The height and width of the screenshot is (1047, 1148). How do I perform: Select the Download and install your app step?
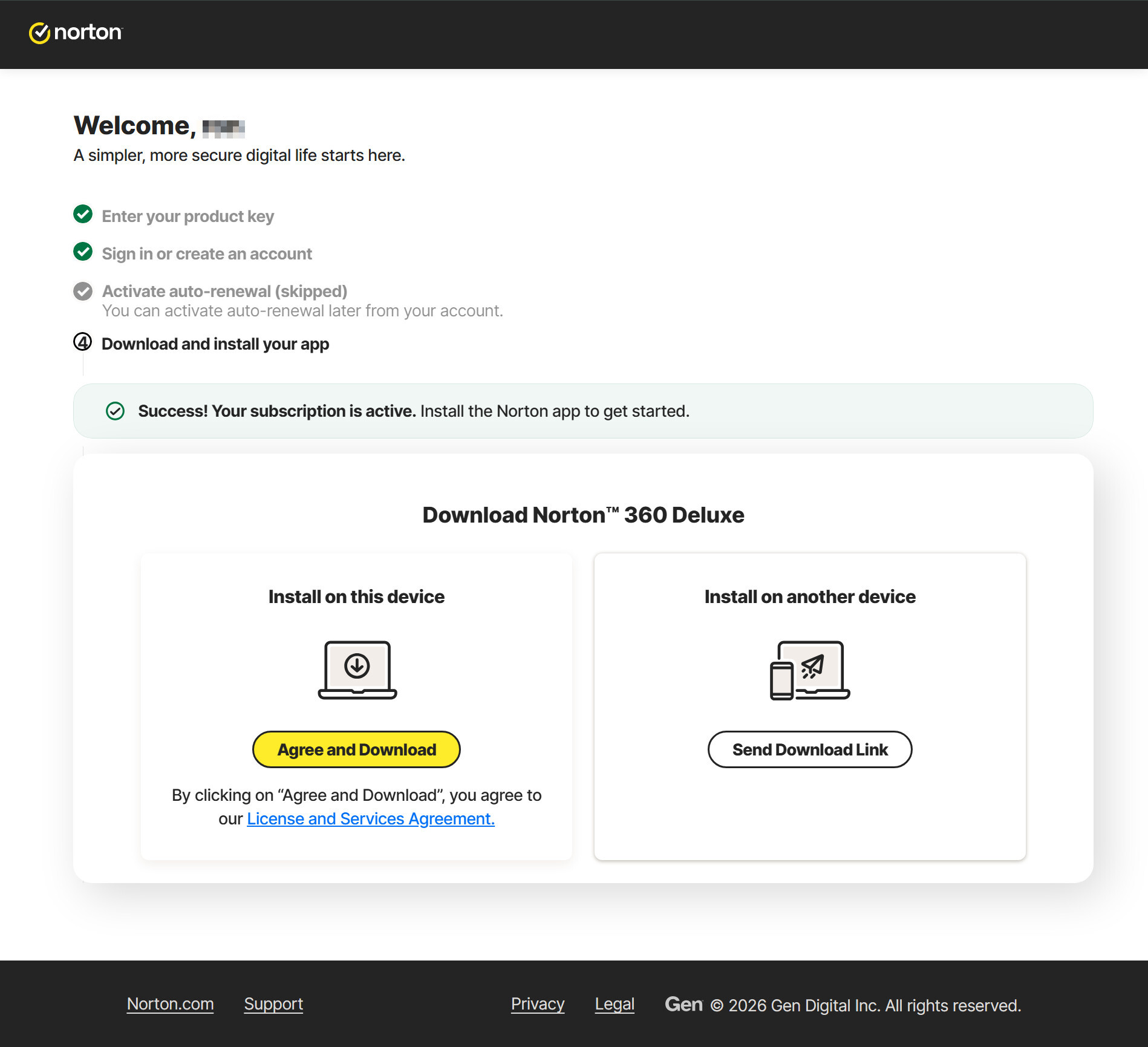(x=215, y=344)
